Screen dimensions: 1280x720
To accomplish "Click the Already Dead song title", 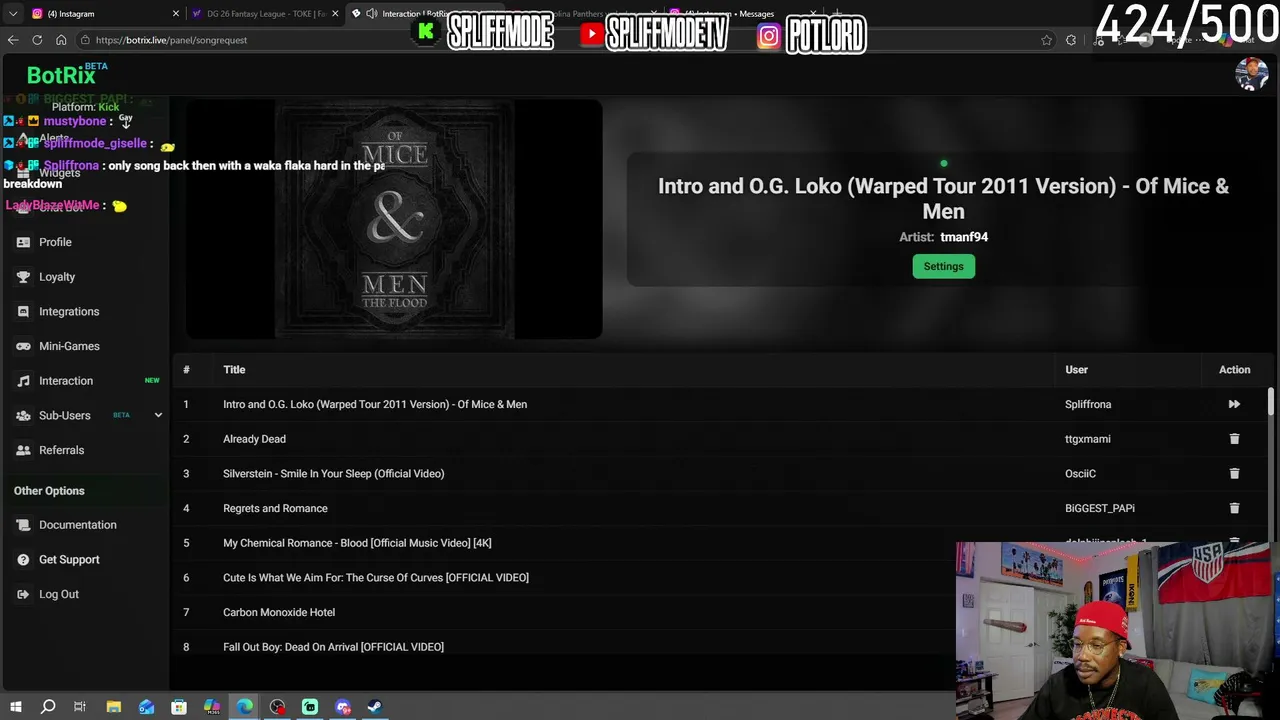I will pos(254,439).
